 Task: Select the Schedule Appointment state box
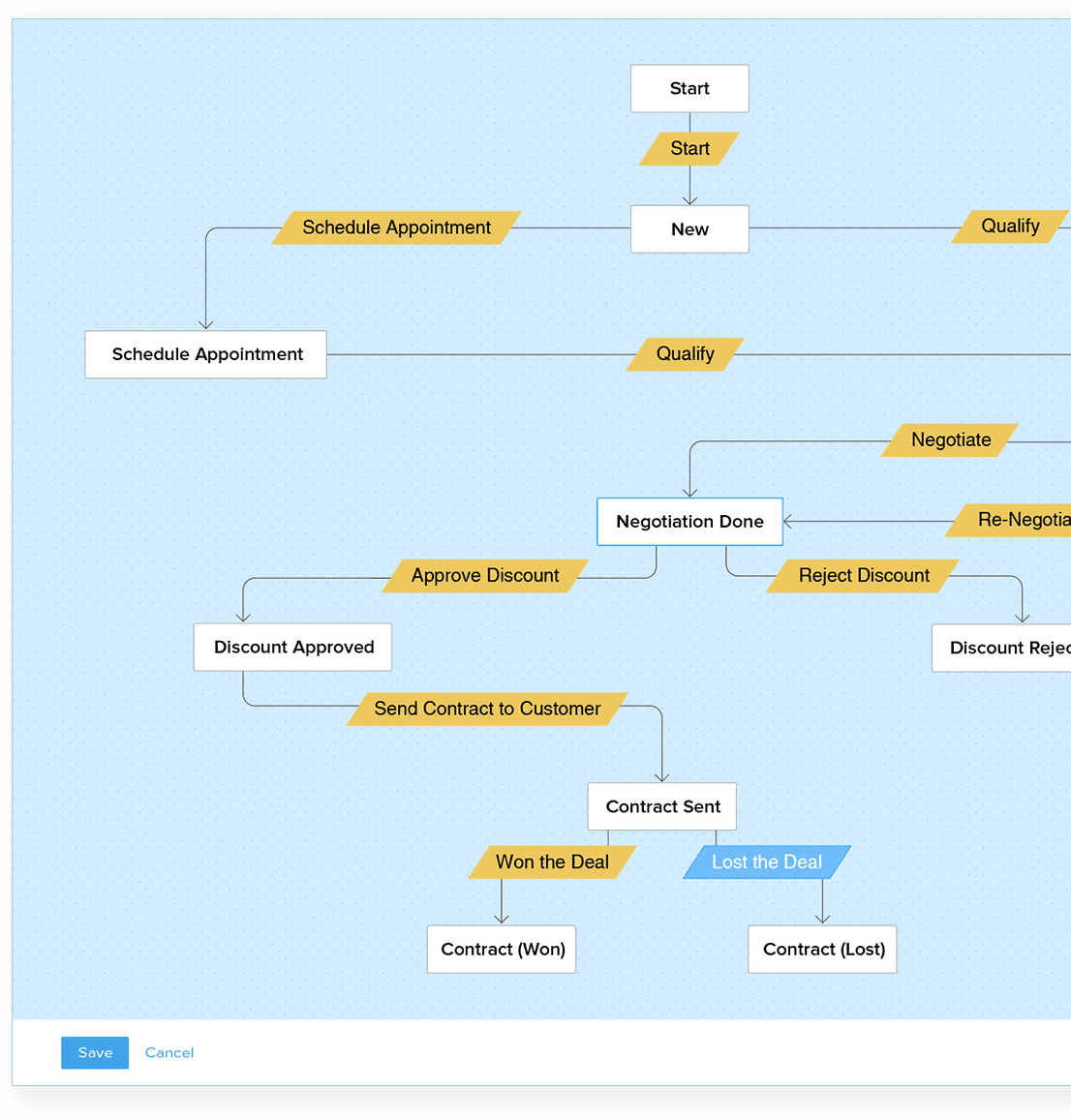tap(205, 354)
